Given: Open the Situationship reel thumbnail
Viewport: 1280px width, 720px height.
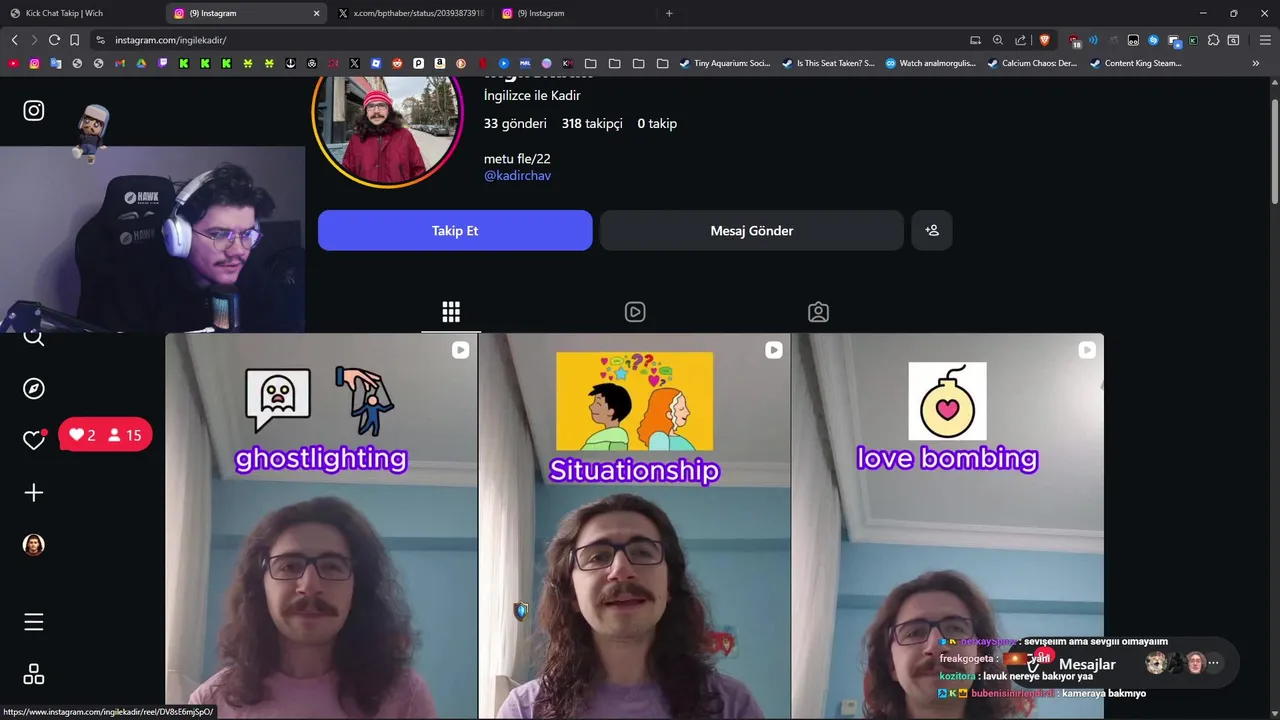Looking at the screenshot, I should pos(634,526).
